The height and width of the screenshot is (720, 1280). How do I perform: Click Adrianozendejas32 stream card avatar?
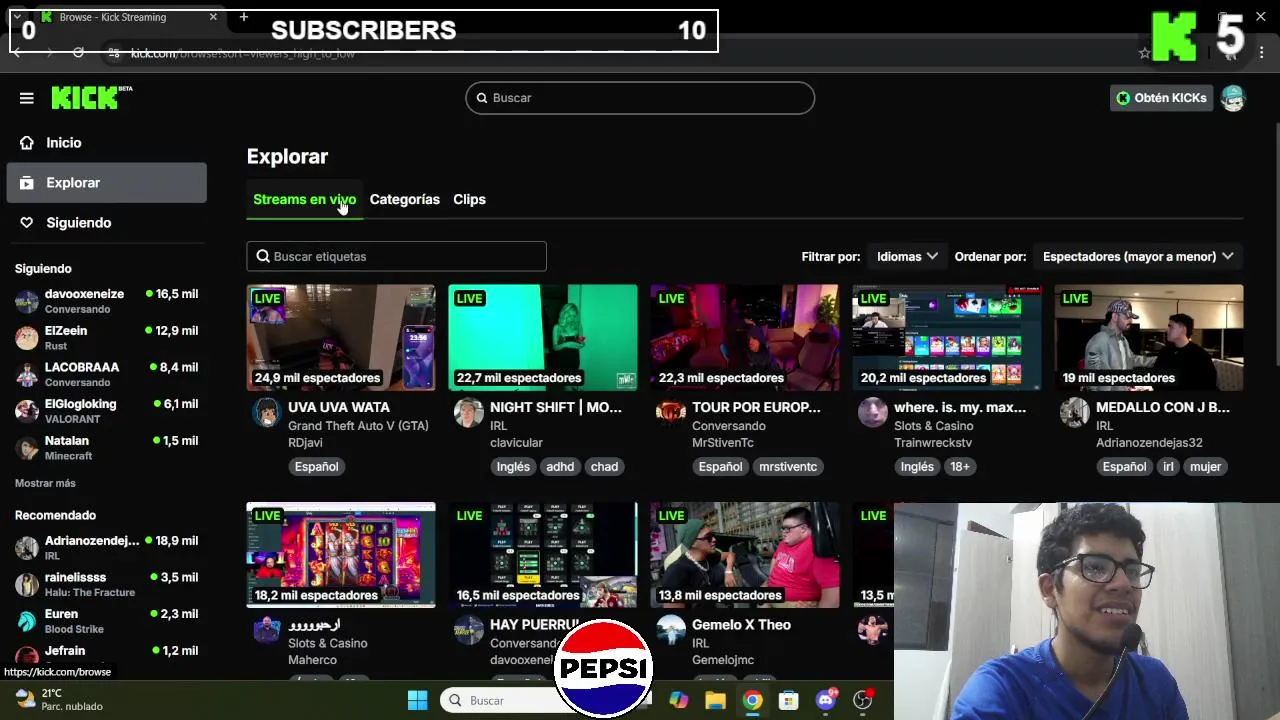(1074, 412)
